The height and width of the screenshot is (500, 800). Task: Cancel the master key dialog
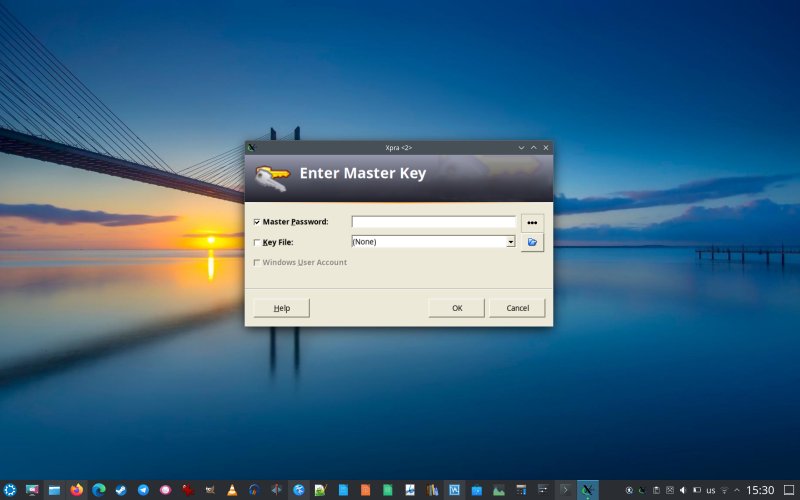pos(517,308)
